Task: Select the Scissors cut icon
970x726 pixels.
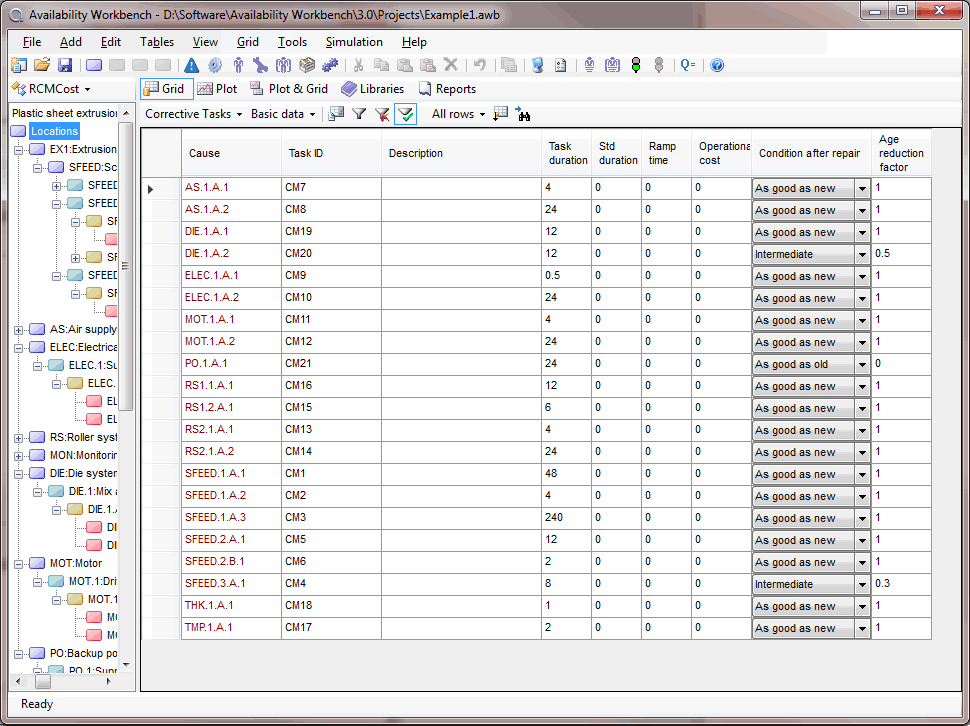Action: (356, 65)
